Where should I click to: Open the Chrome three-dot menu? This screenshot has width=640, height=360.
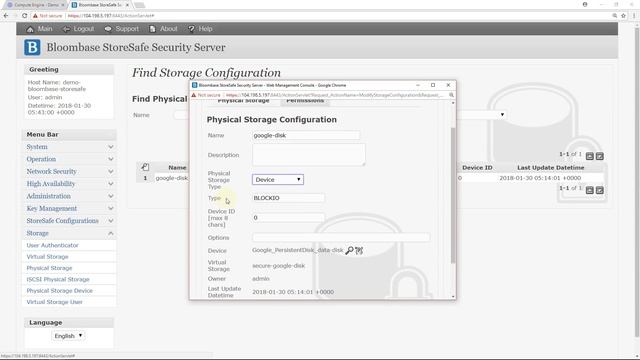click(634, 16)
